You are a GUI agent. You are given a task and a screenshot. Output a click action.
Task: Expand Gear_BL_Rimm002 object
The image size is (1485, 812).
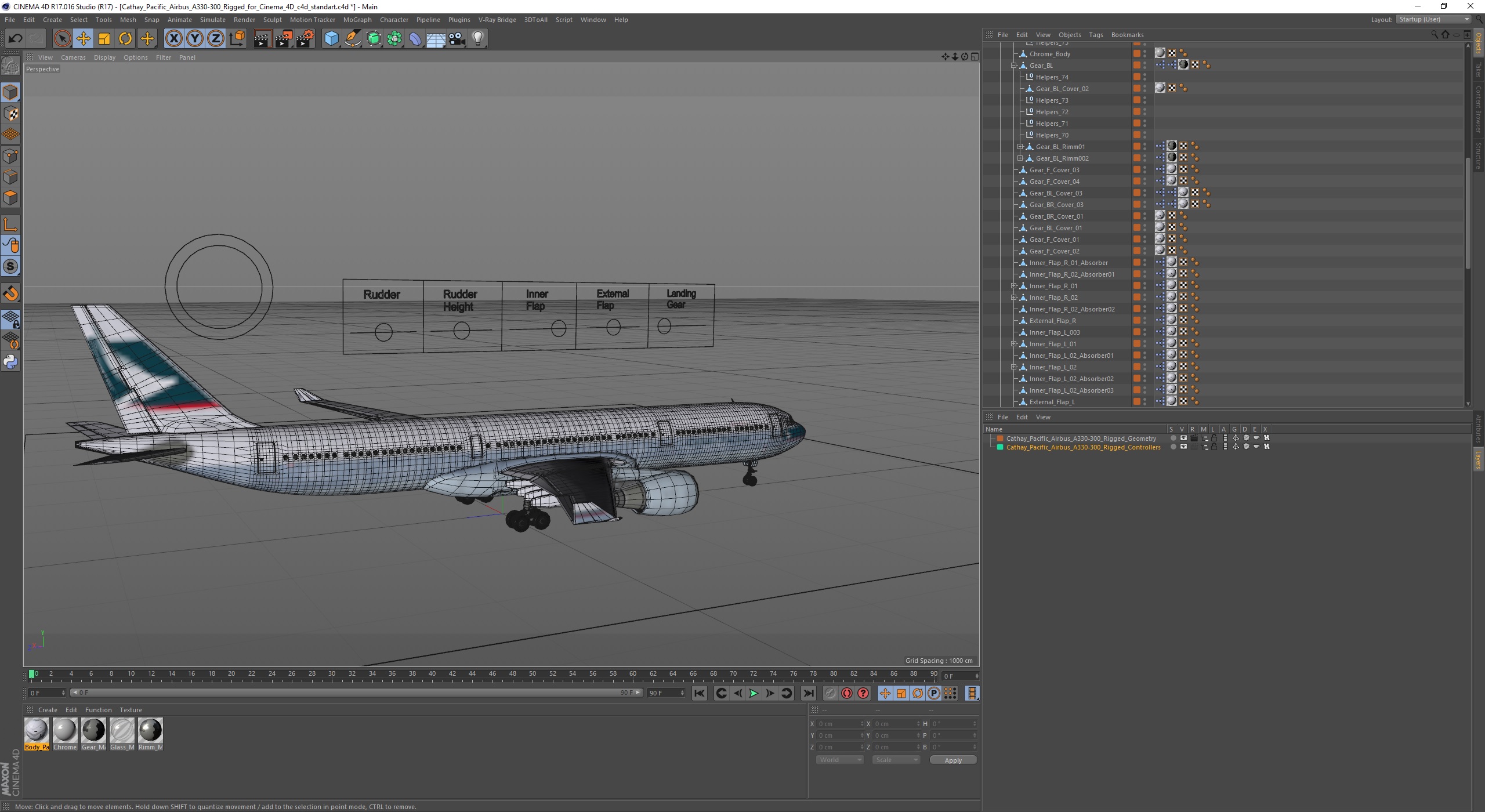coord(1020,158)
